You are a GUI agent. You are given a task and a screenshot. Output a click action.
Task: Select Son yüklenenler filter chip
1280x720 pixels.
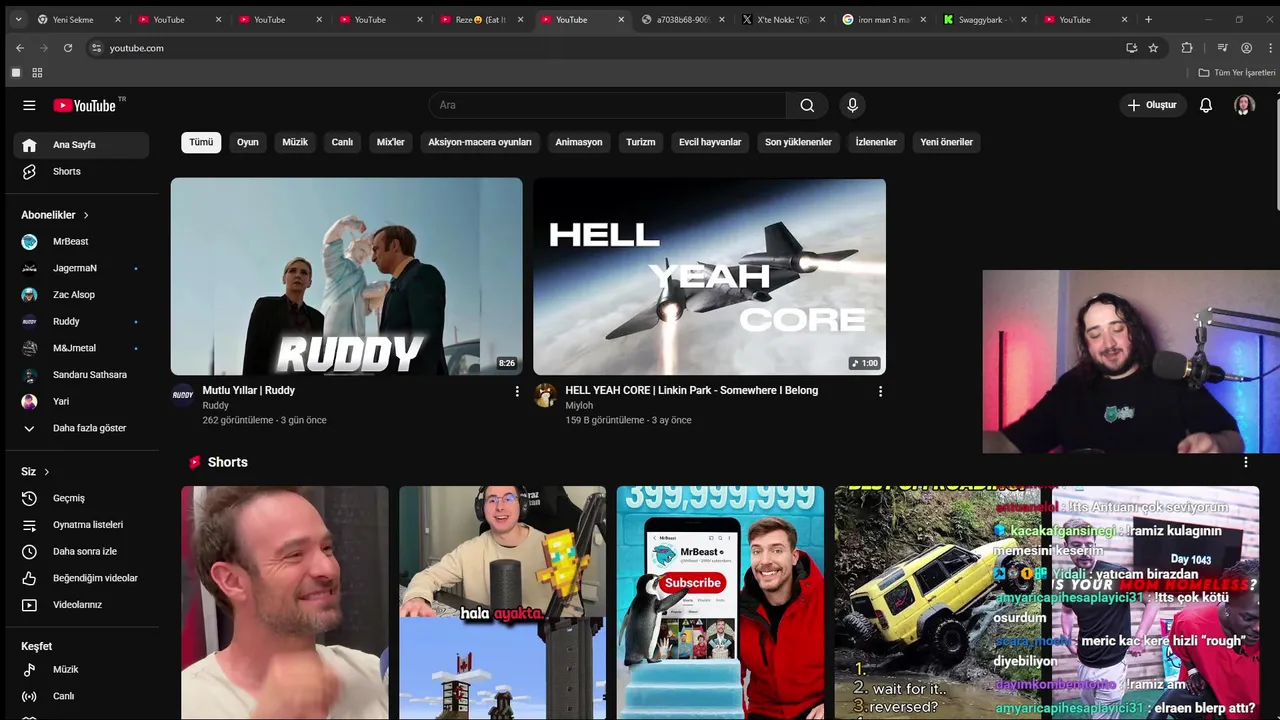tap(798, 142)
